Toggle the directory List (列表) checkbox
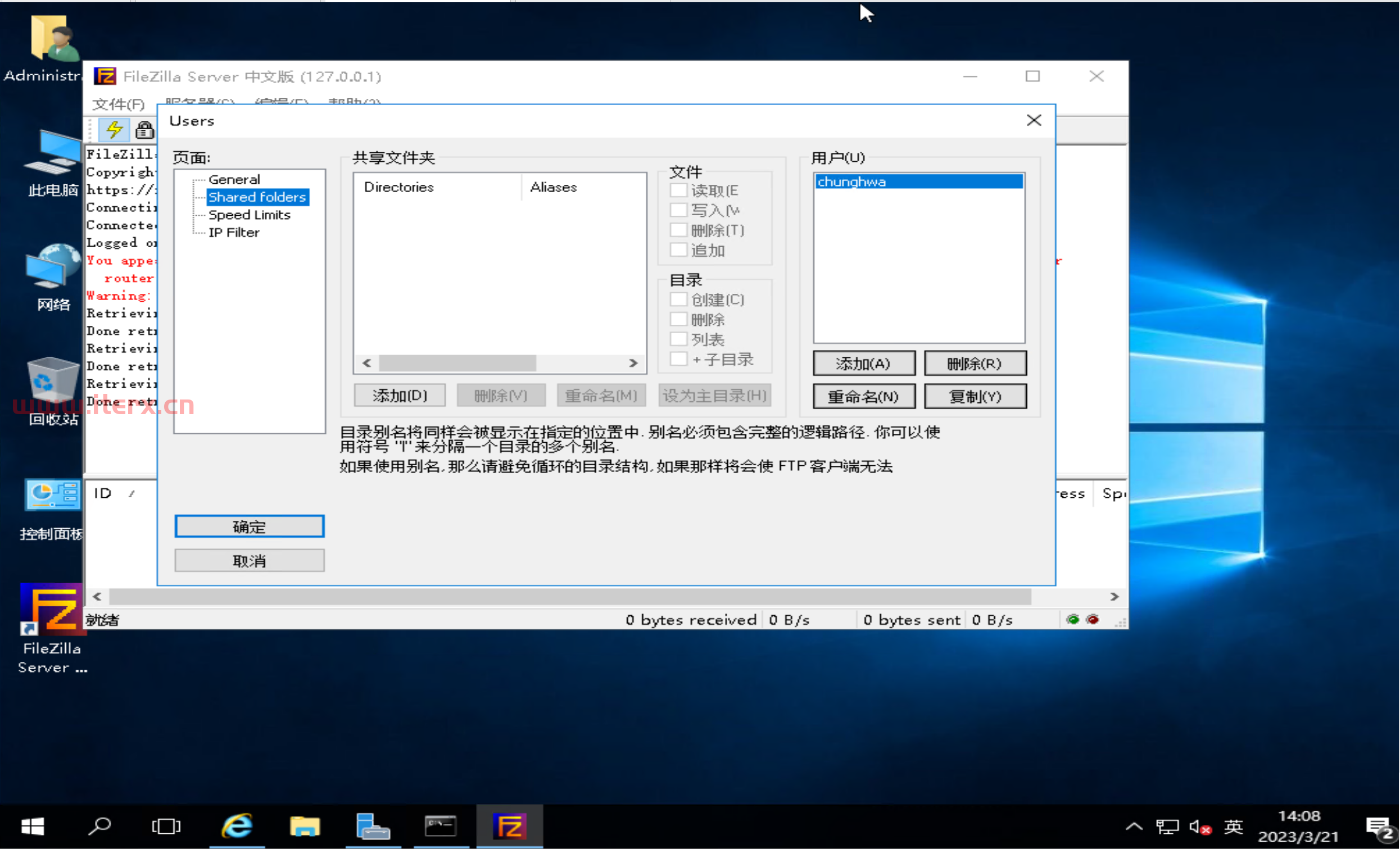 pyautogui.click(x=678, y=339)
